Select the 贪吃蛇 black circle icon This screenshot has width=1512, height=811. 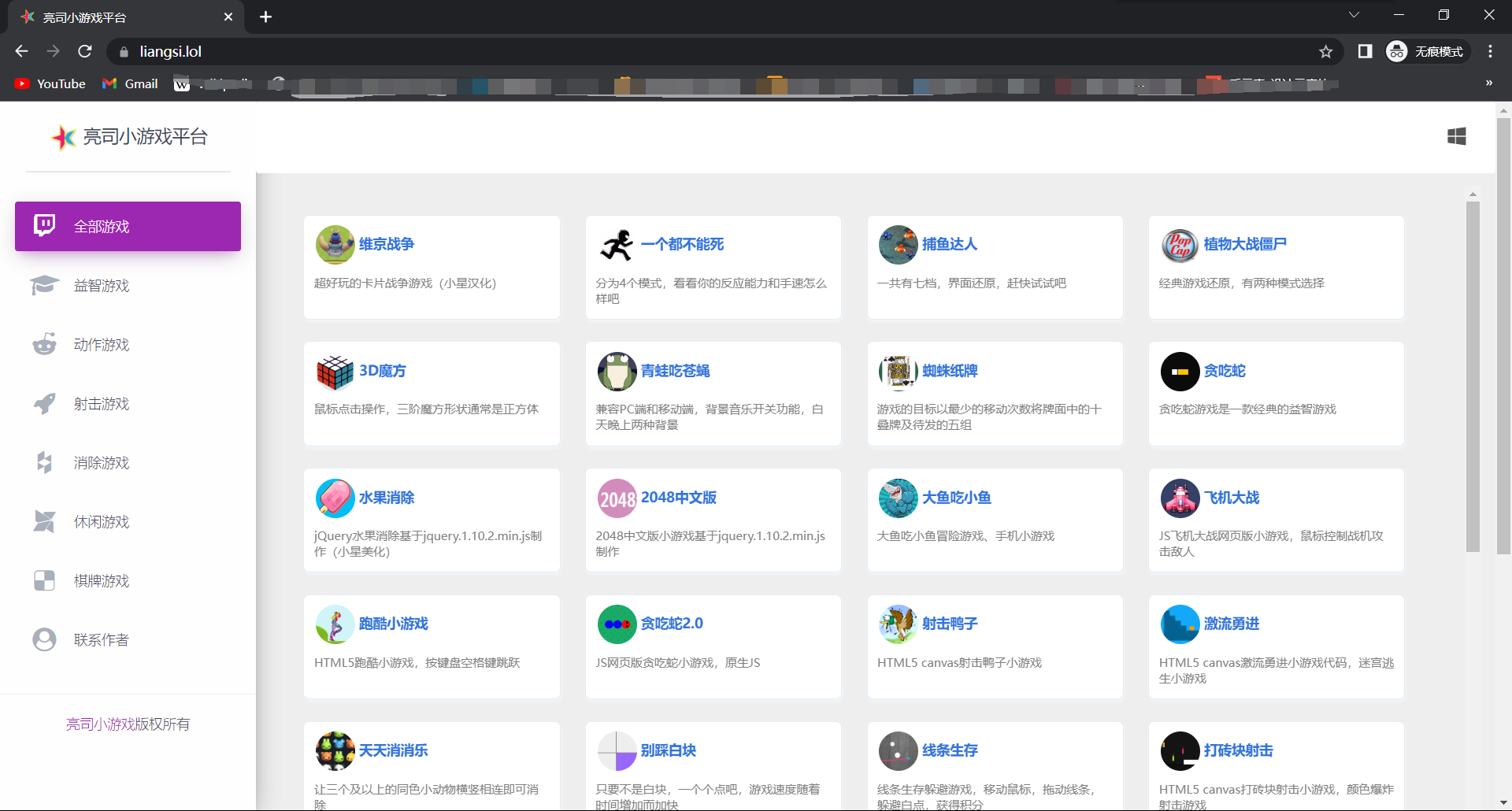coord(1180,372)
